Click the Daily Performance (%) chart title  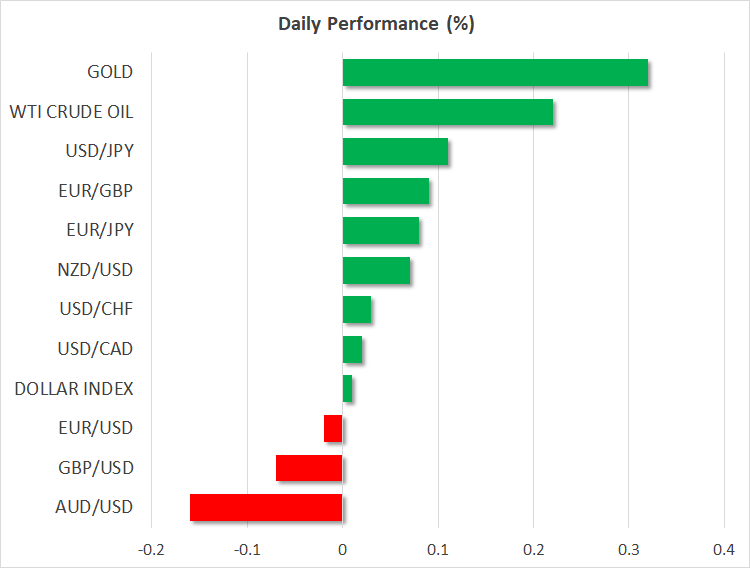(x=375, y=24)
